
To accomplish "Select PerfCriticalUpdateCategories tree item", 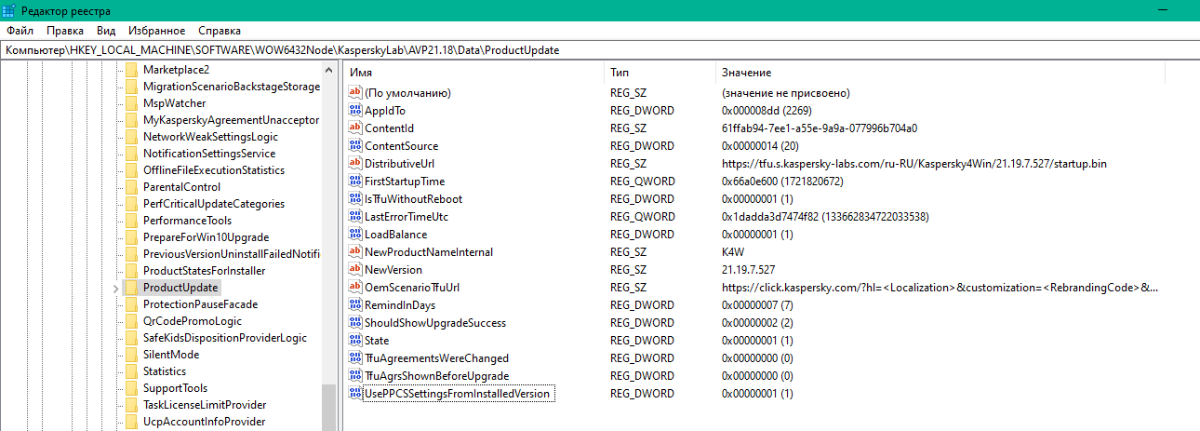I will 214,203.
